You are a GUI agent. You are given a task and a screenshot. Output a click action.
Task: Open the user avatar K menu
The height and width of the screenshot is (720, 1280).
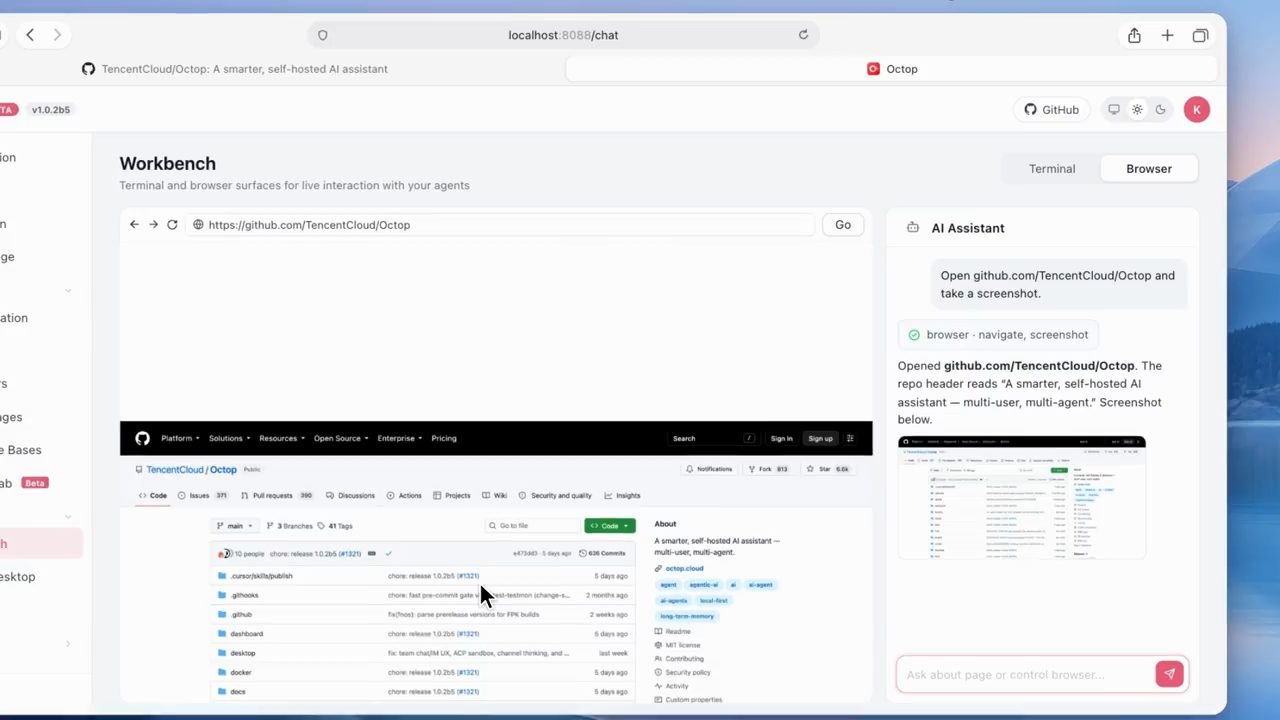click(1197, 110)
